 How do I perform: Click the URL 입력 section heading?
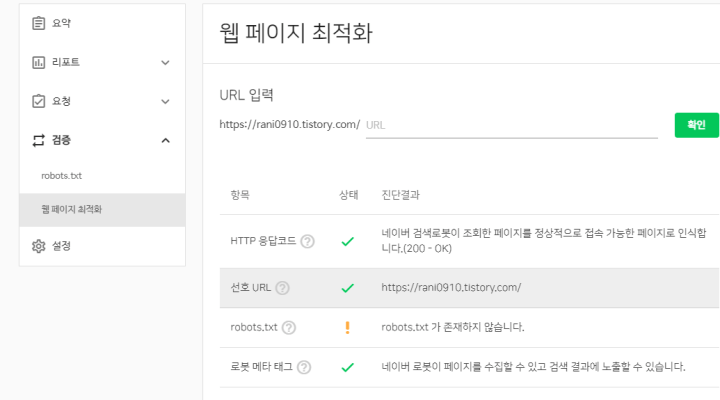[x=247, y=95]
